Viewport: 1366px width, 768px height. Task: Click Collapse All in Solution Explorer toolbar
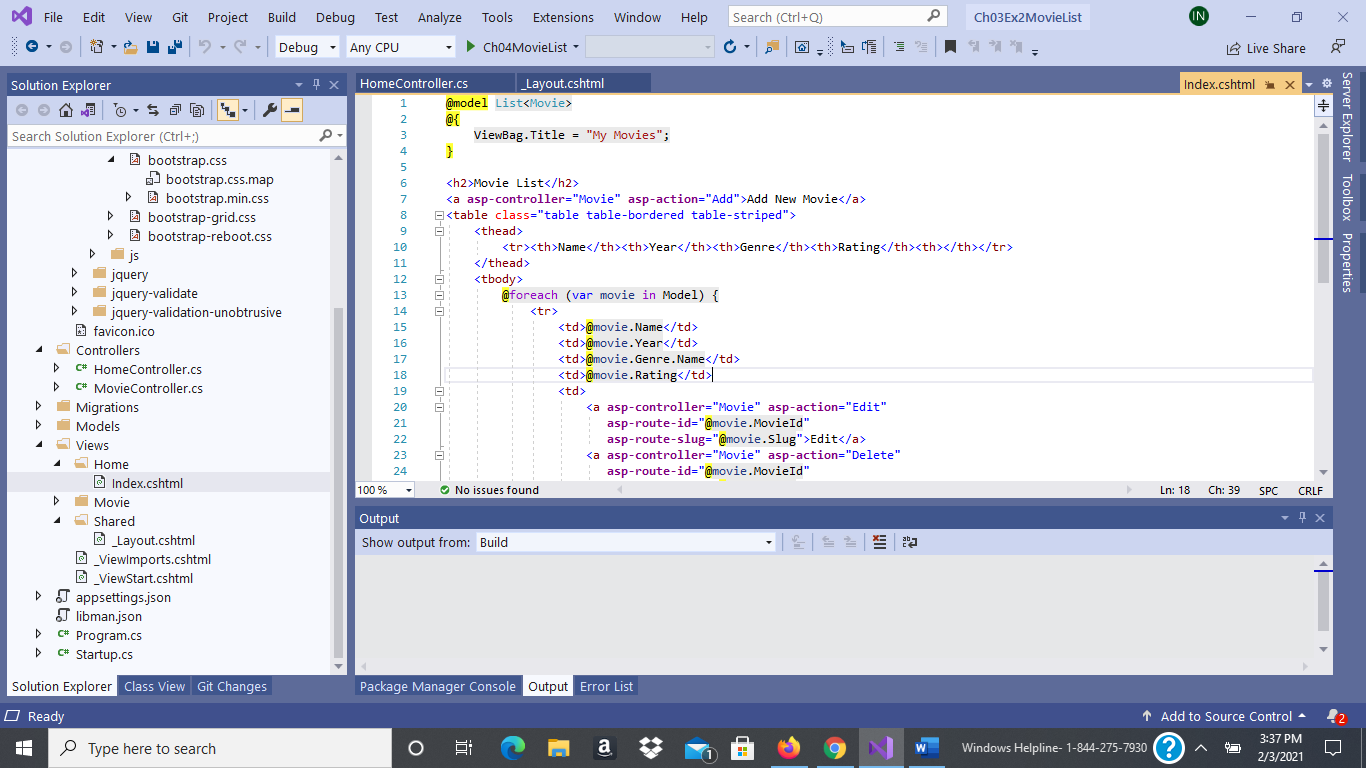pyautogui.click(x=175, y=110)
